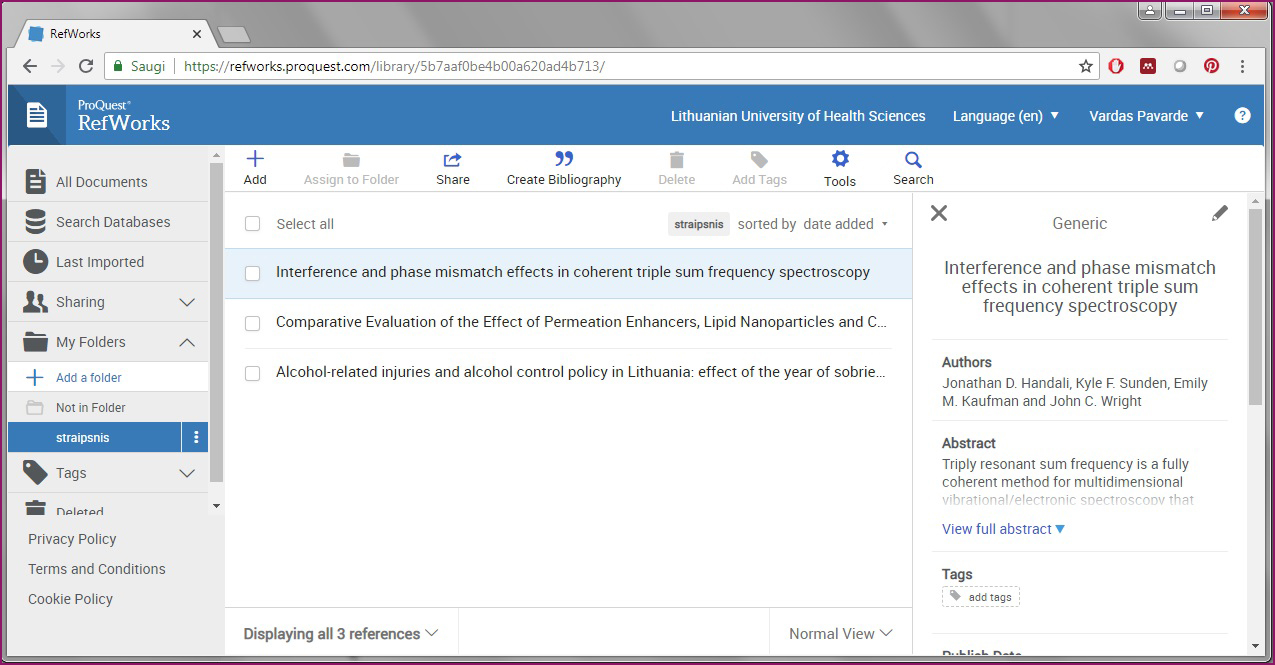This screenshot has height=665, width=1275.
Task: Click the add tags button
Action: (981, 597)
